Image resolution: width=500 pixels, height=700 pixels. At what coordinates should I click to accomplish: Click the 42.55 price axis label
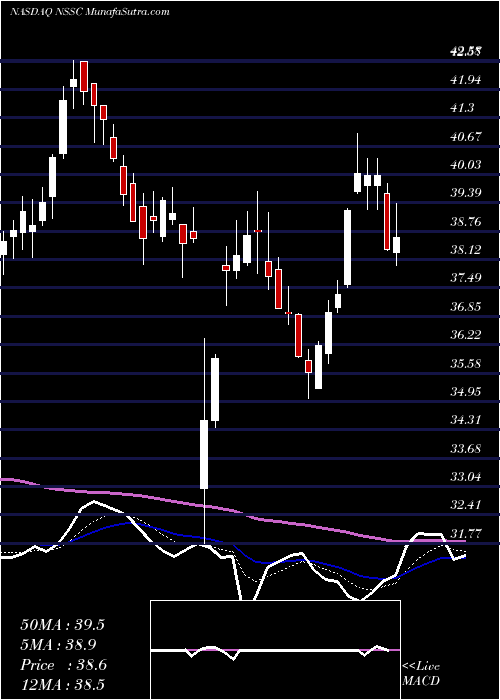tap(466, 52)
